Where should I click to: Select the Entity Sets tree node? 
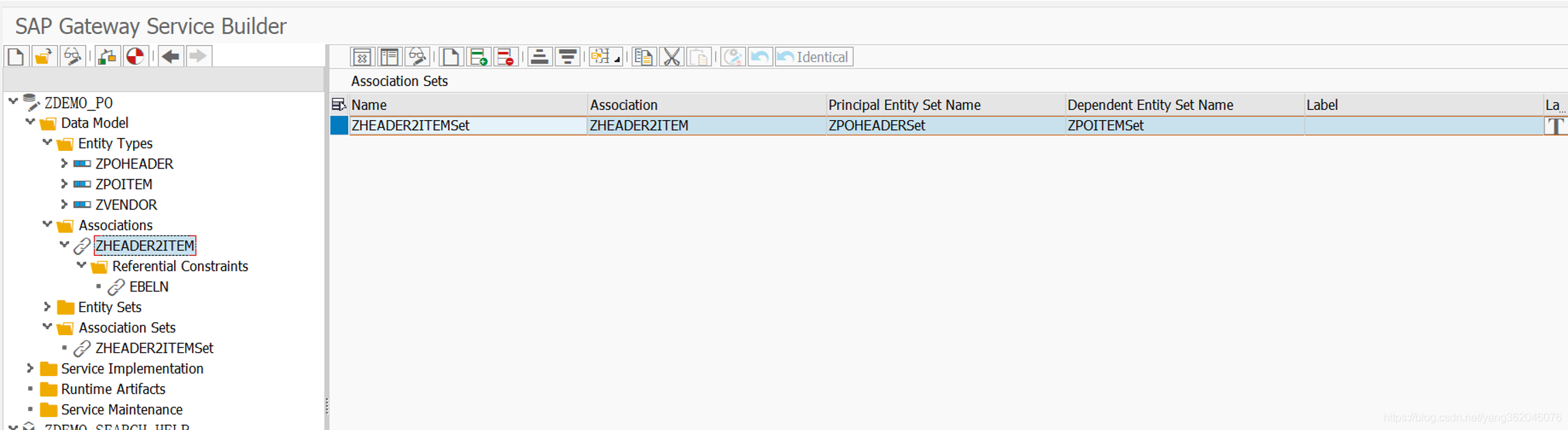[x=109, y=307]
